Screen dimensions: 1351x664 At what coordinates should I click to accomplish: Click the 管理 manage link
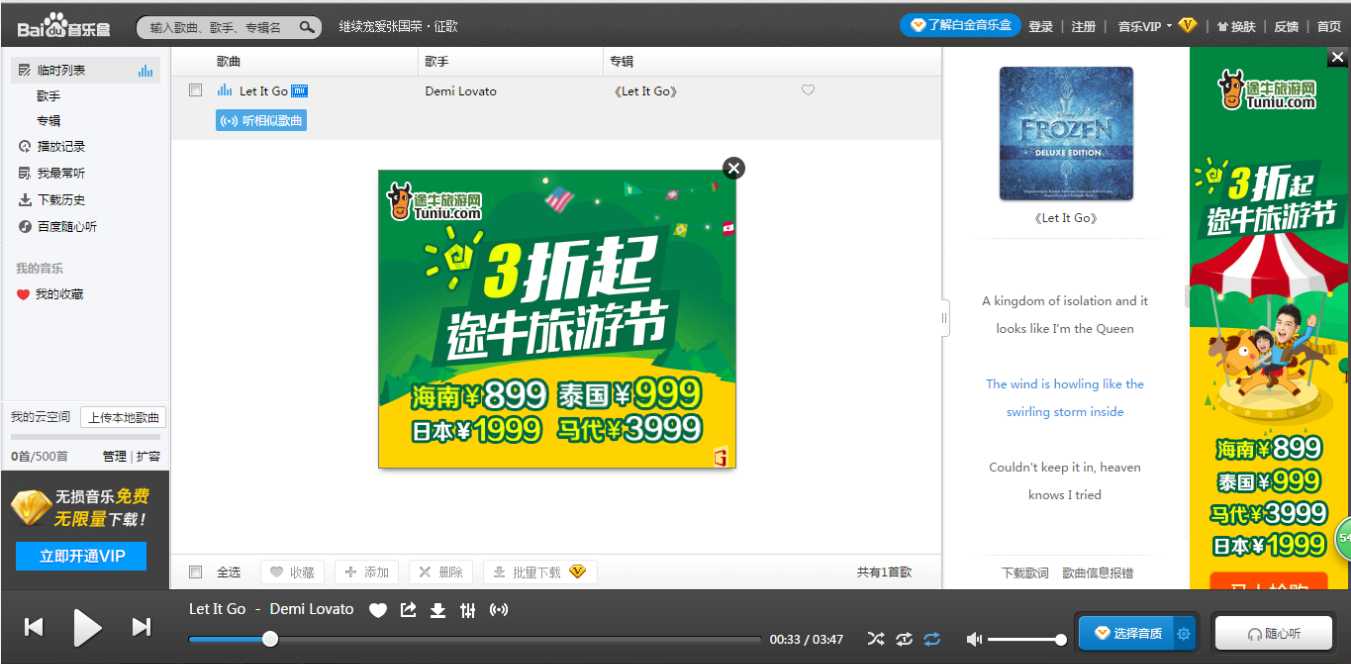pyautogui.click(x=114, y=456)
